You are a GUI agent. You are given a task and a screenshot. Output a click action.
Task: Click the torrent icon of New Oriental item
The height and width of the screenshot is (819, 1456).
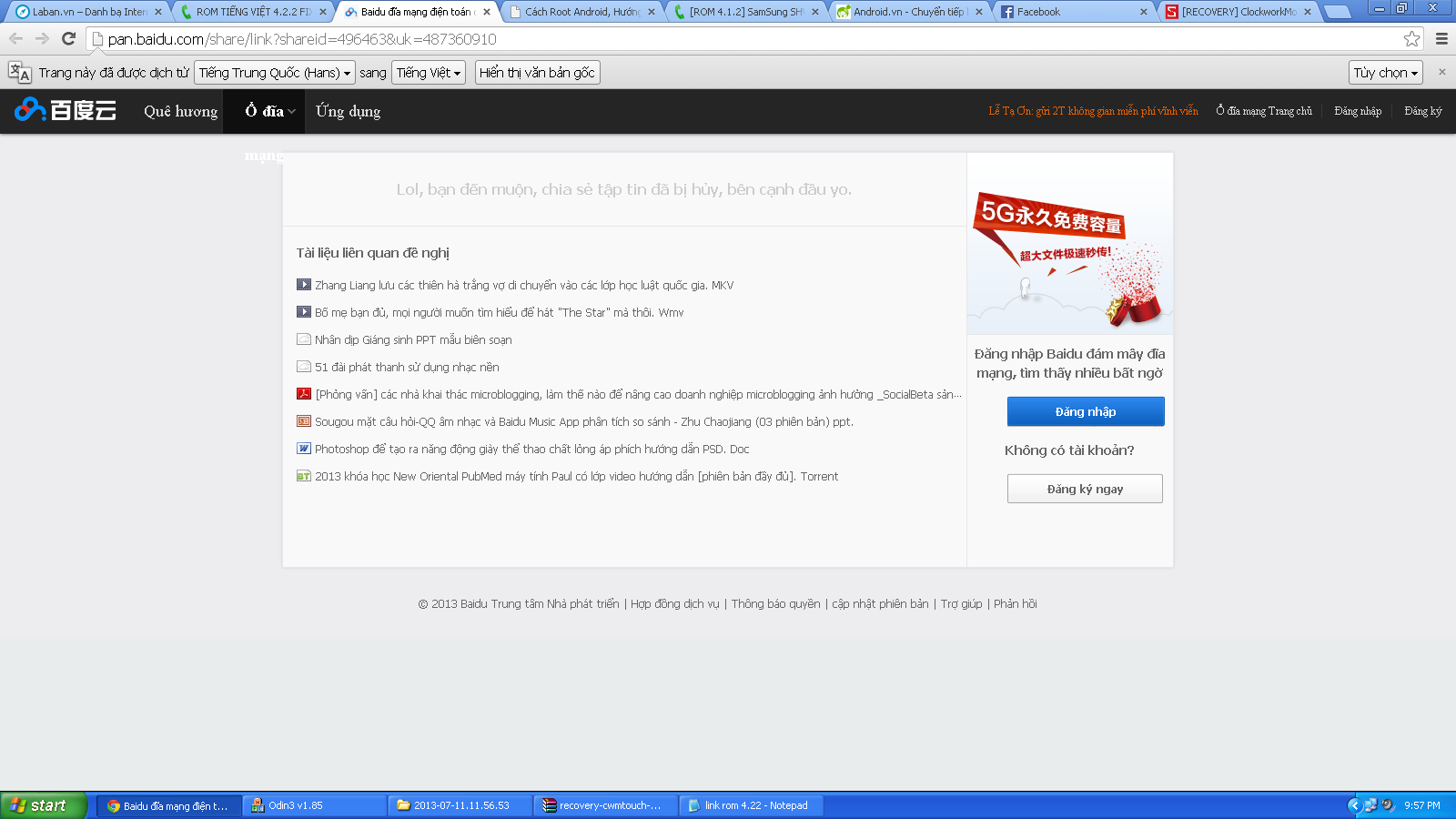(304, 476)
